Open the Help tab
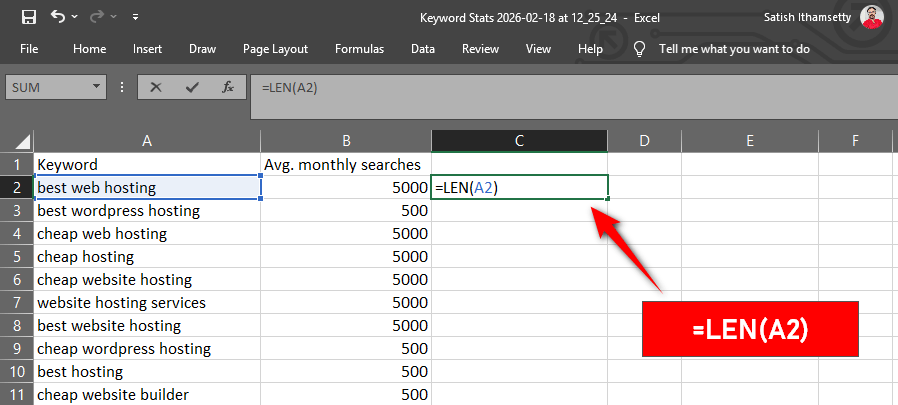The width and height of the screenshot is (898, 405). click(x=590, y=49)
